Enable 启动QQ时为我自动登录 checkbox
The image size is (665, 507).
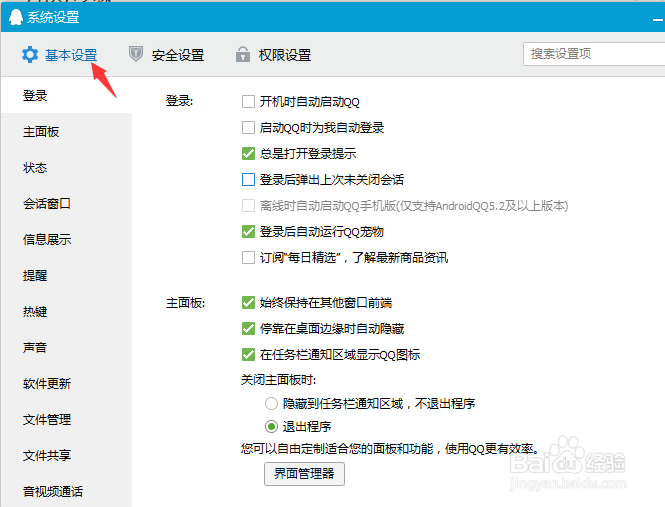(x=248, y=128)
